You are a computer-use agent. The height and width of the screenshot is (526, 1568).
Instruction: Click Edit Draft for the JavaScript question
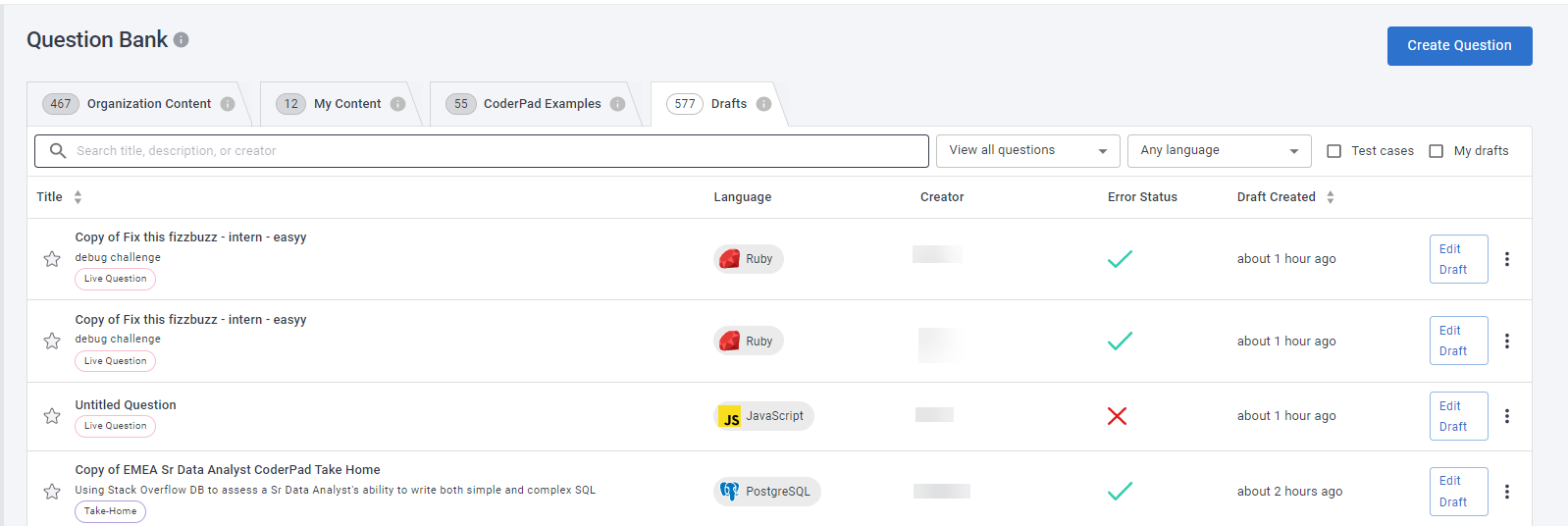(x=1457, y=416)
